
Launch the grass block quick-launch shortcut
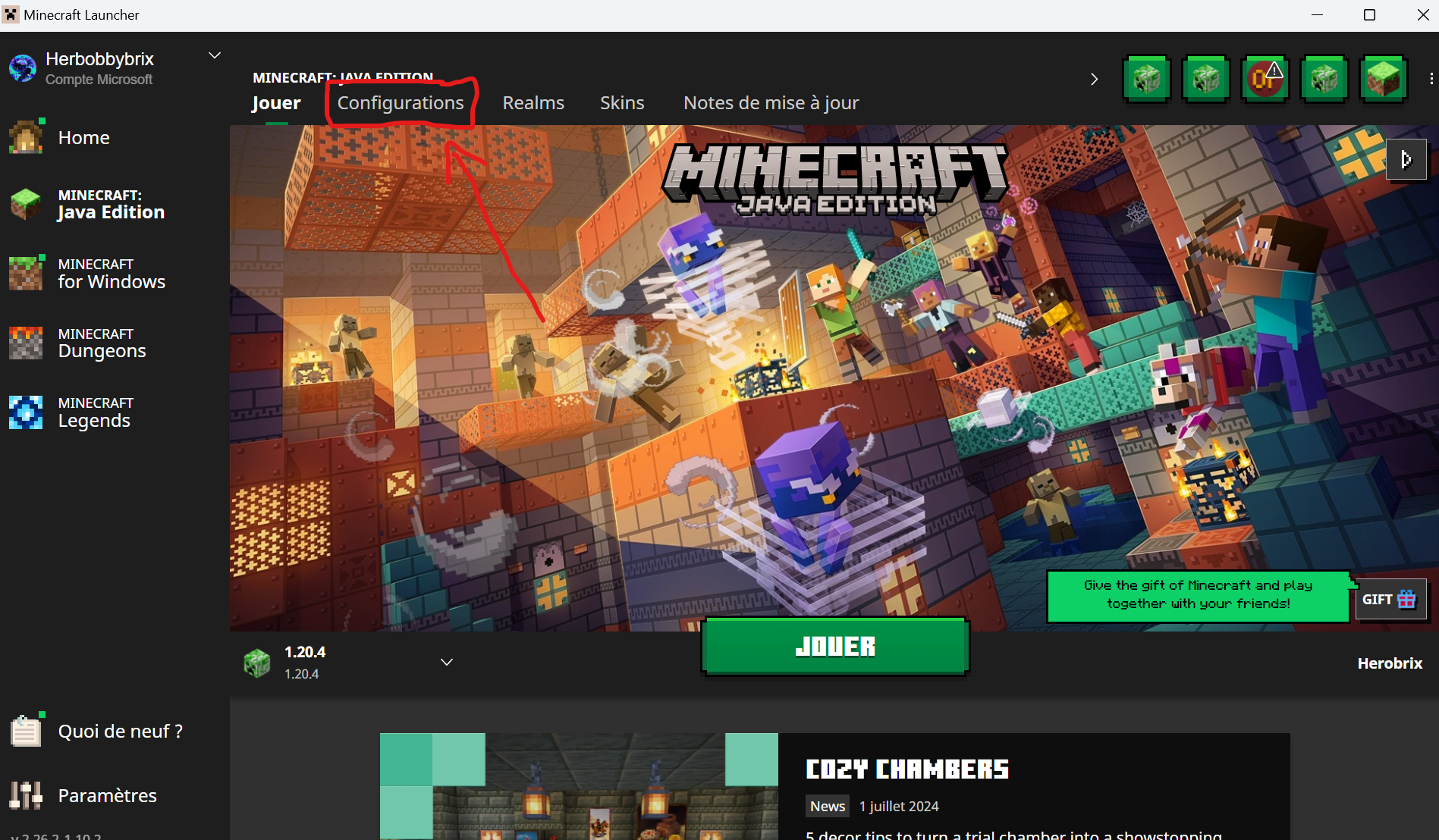(1383, 78)
